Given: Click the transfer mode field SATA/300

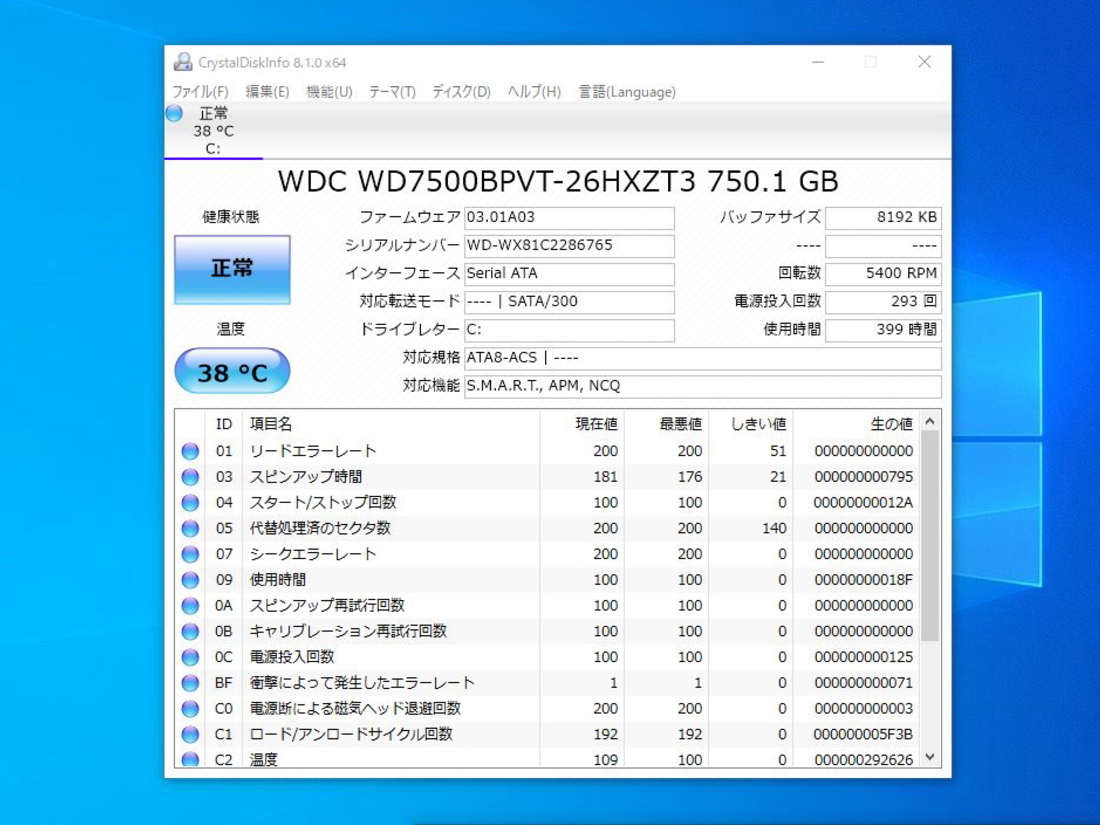Looking at the screenshot, I should 569,302.
